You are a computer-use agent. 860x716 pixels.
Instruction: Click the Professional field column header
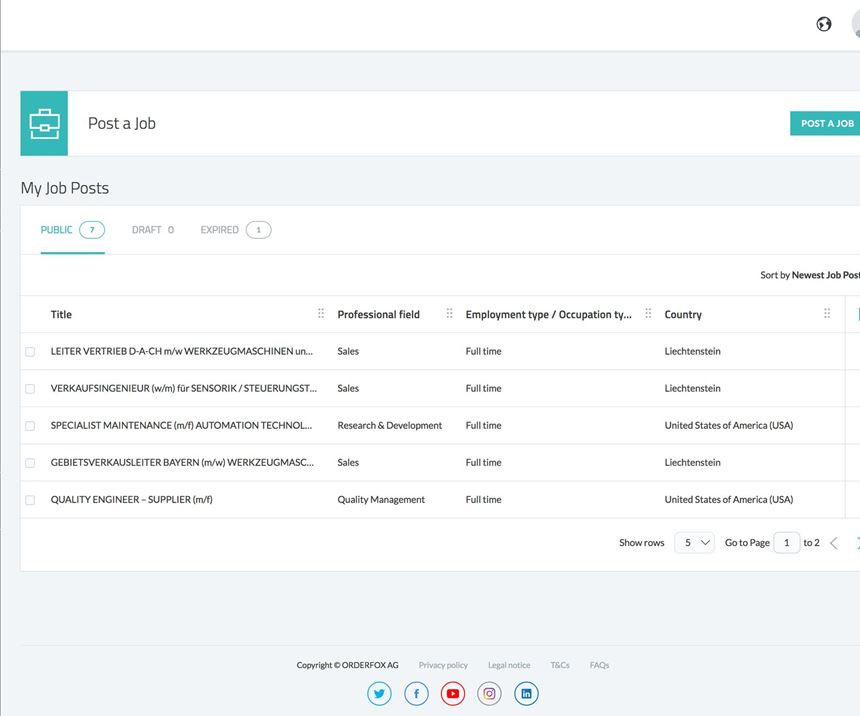378,314
